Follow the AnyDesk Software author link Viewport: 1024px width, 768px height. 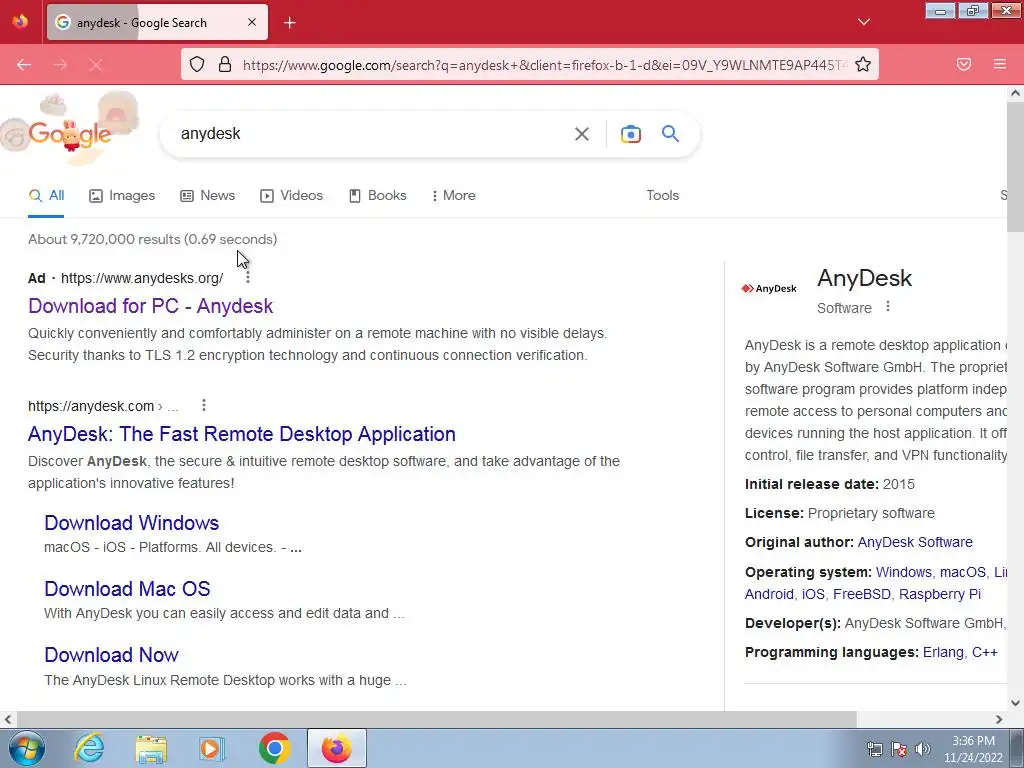914,543
